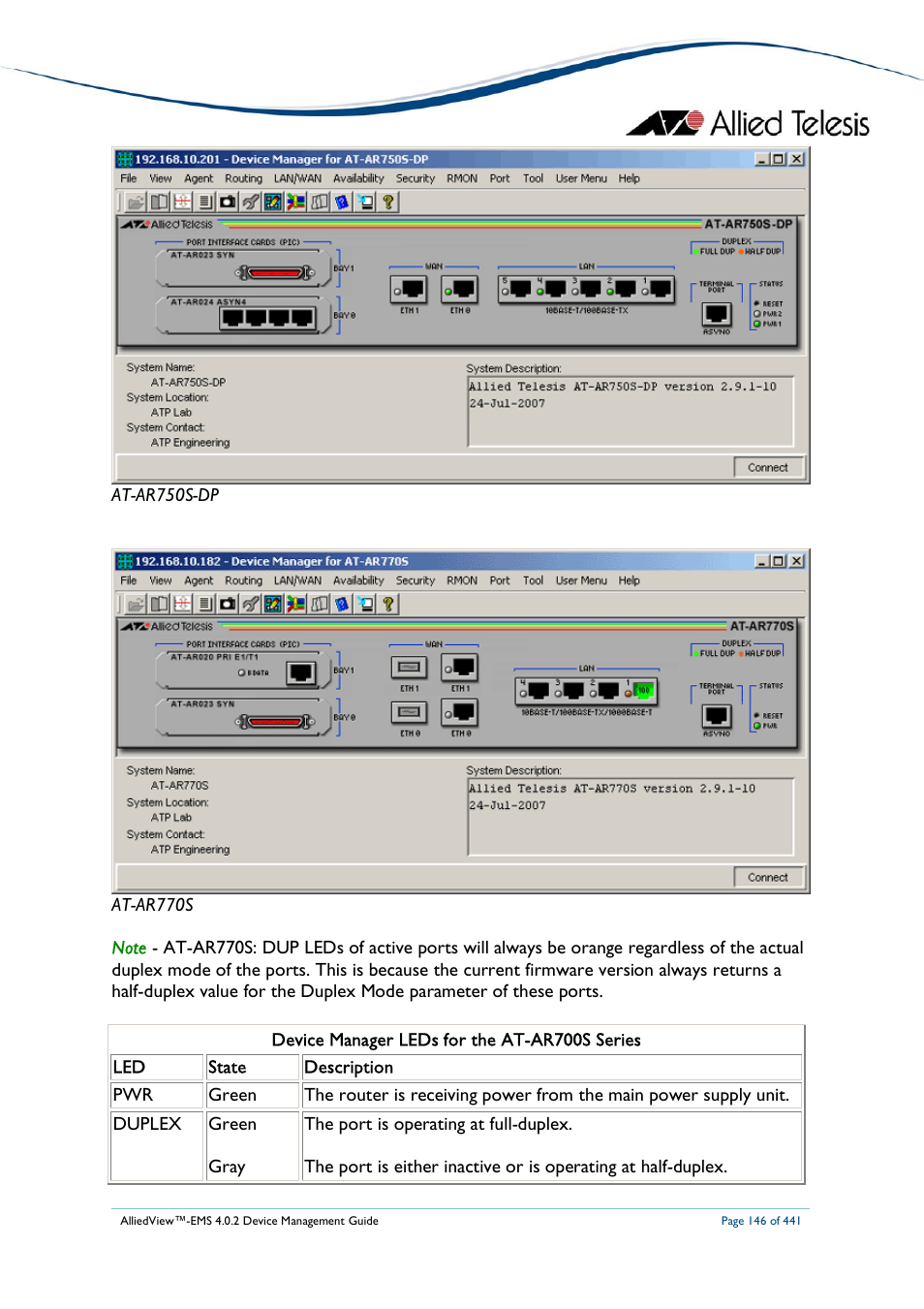Click System Description box in AT-AR750S-DP window
The height and width of the screenshot is (1309, 924).
(x=631, y=411)
